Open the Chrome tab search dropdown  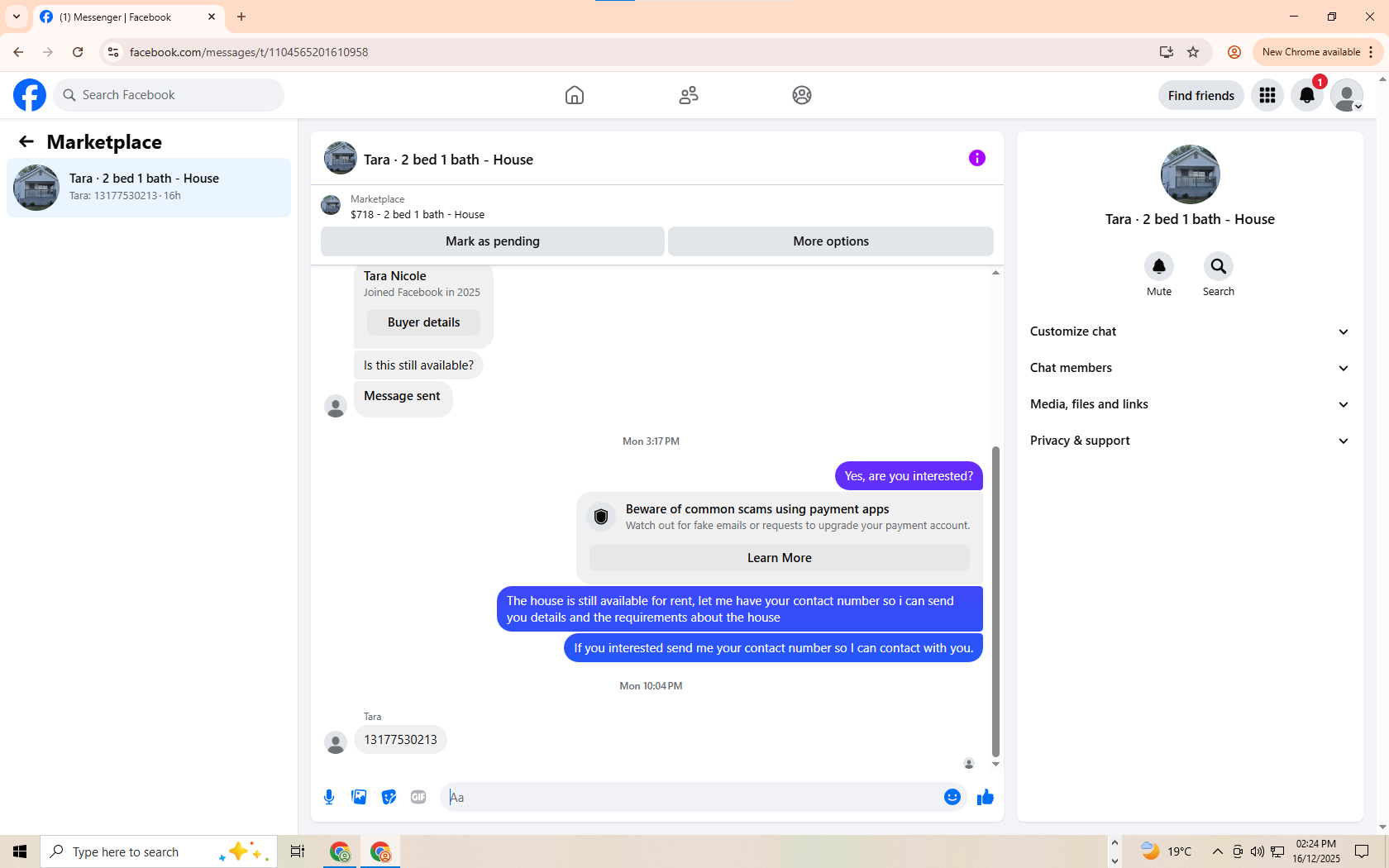17,17
